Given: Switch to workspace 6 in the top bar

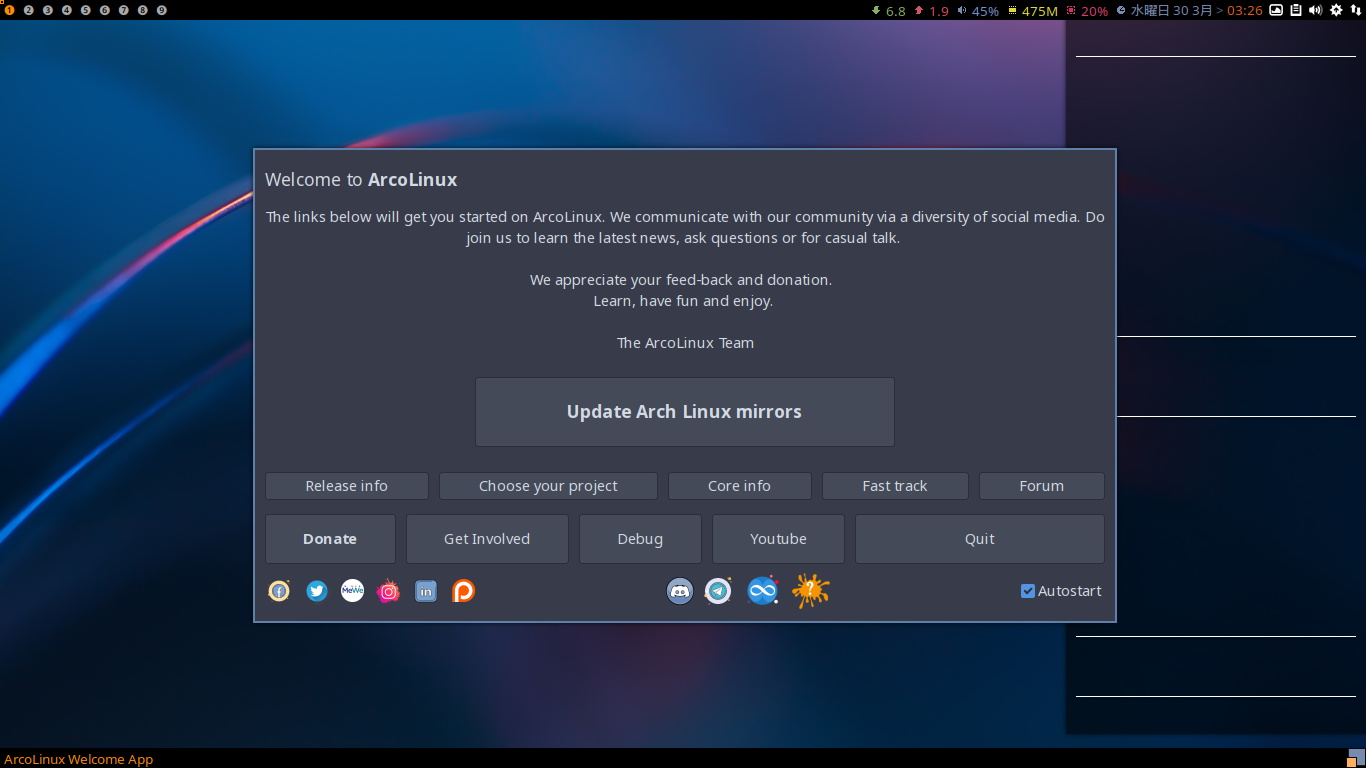Looking at the screenshot, I should (105, 10).
